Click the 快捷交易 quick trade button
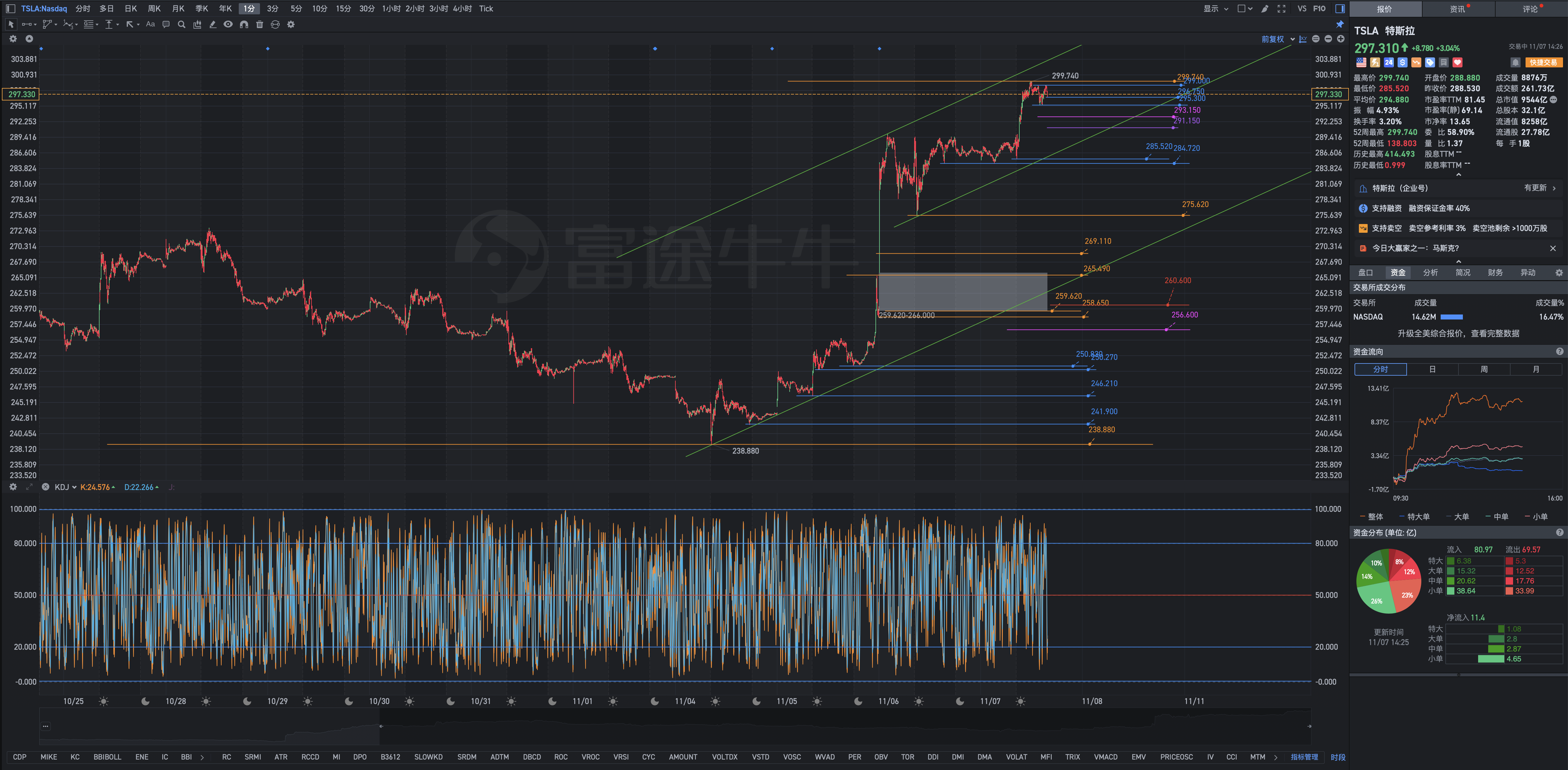1568x770 pixels. point(1544,62)
